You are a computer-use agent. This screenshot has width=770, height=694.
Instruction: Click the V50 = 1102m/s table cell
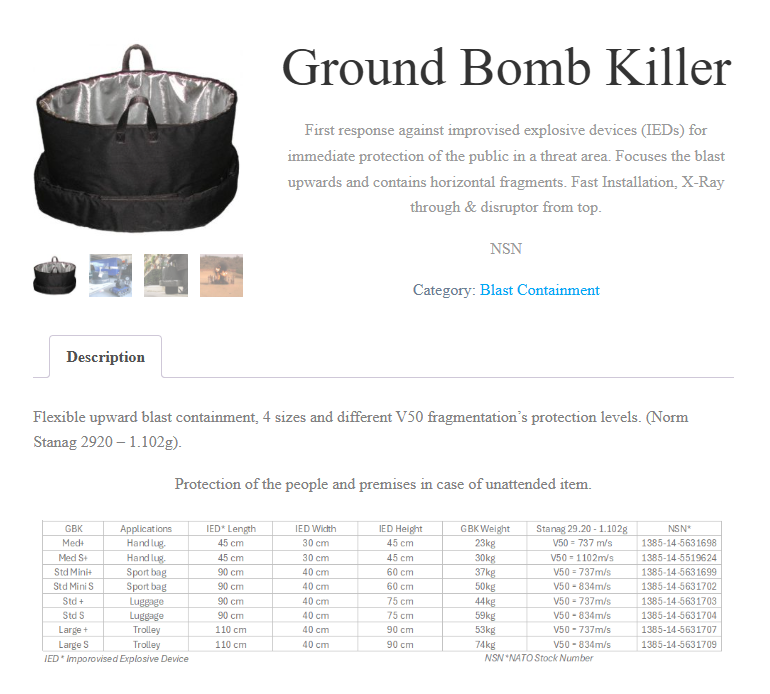[x=581, y=558]
